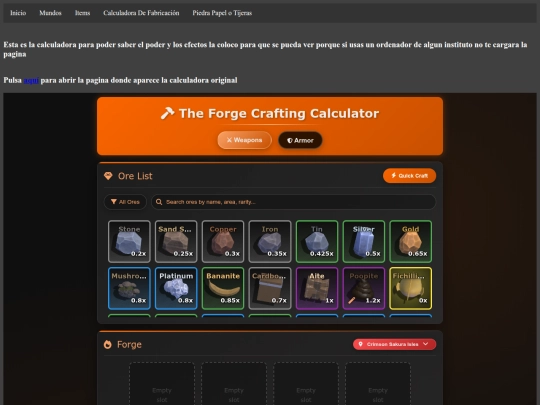540x405 pixels.
Task: Pick the Cardbo... ore tile
Action: (270, 288)
